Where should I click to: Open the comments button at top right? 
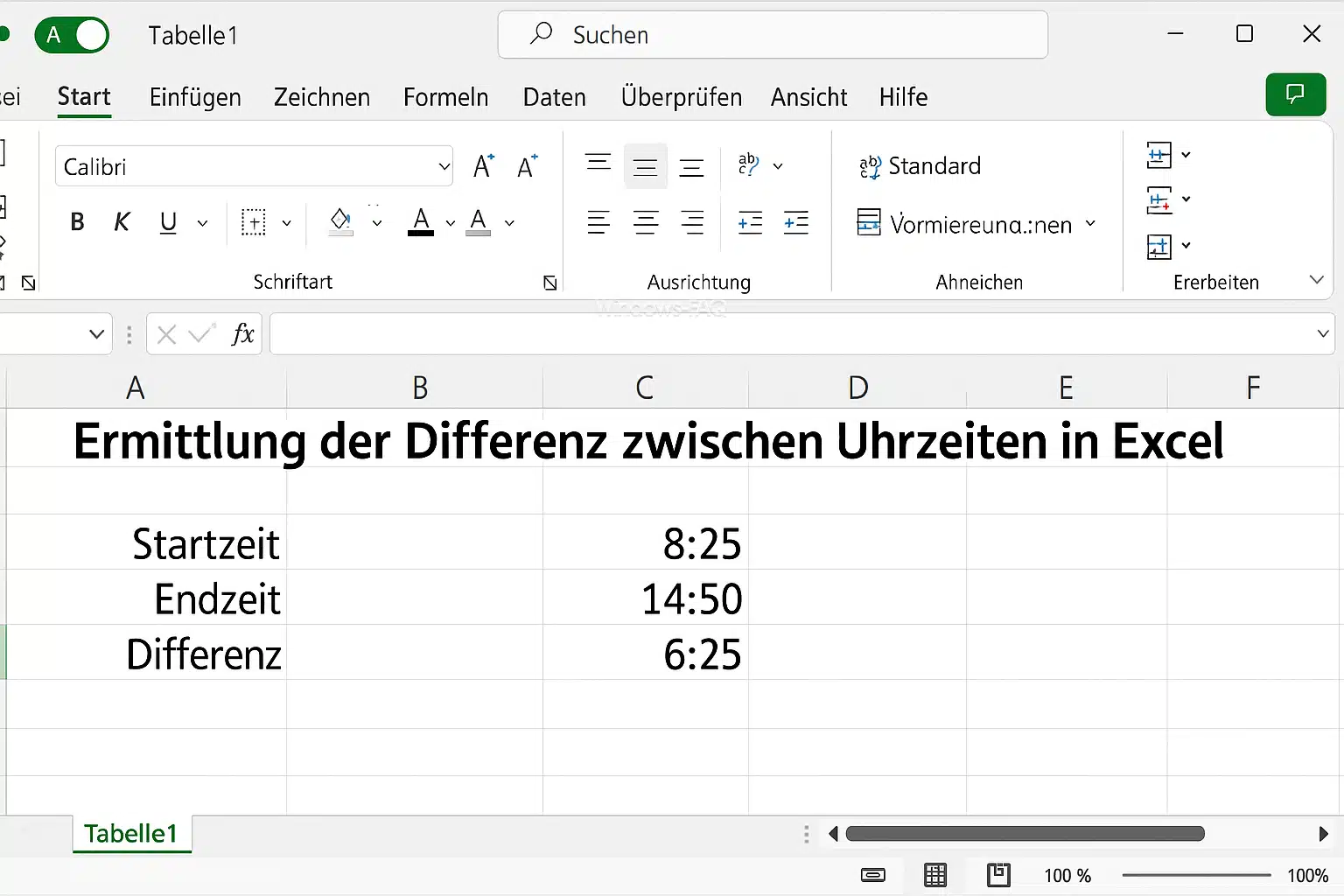point(1295,94)
